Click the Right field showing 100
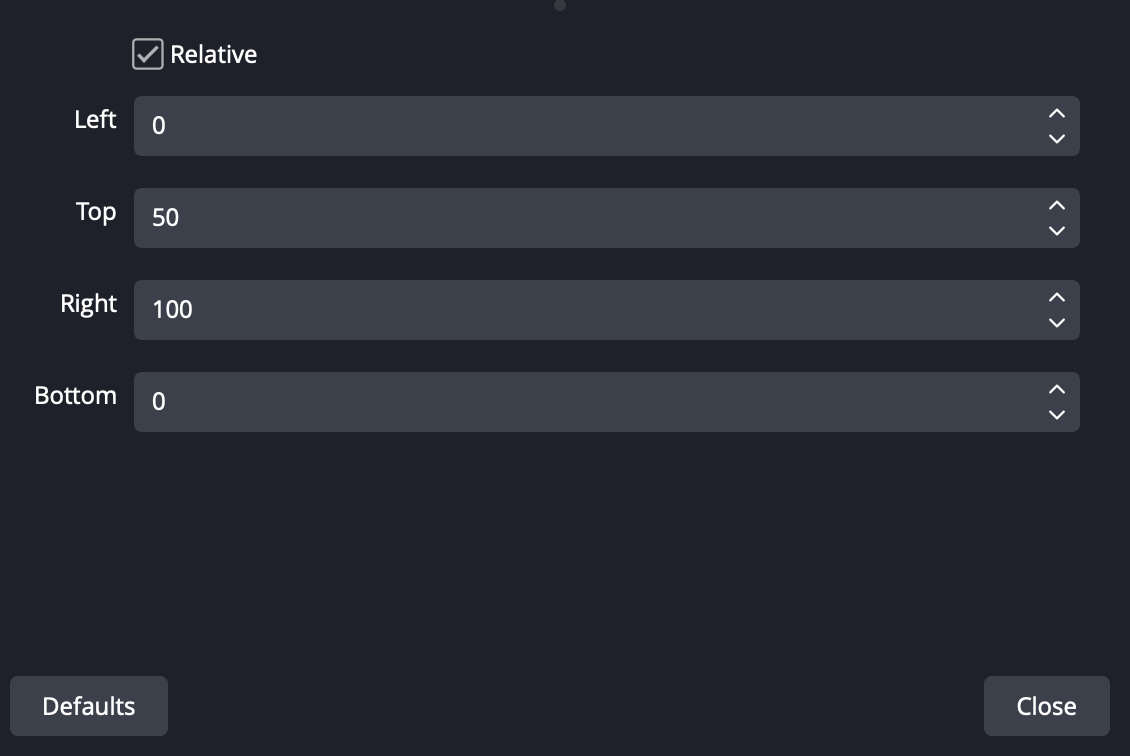The height and width of the screenshot is (756, 1130). [500, 310]
